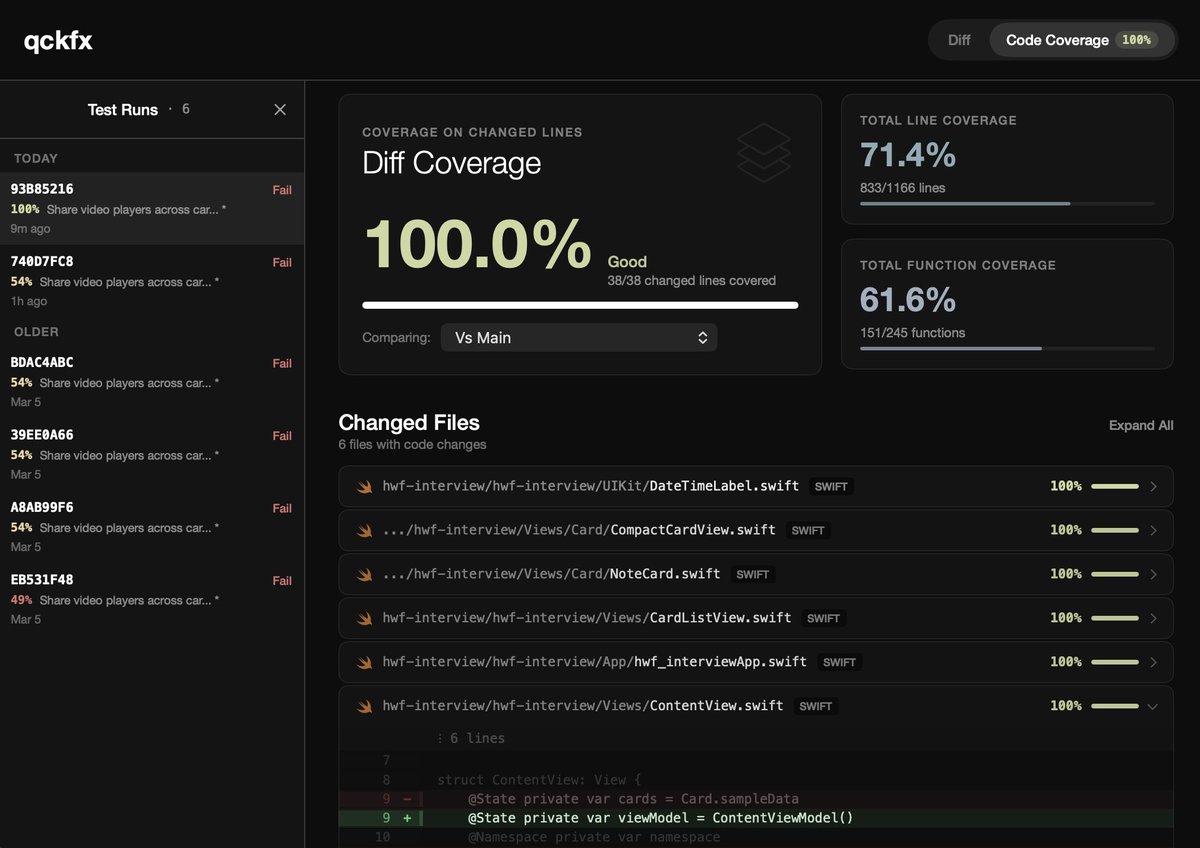Click Expand All link
Screen dimensions: 1200x848
(x=1141, y=425)
